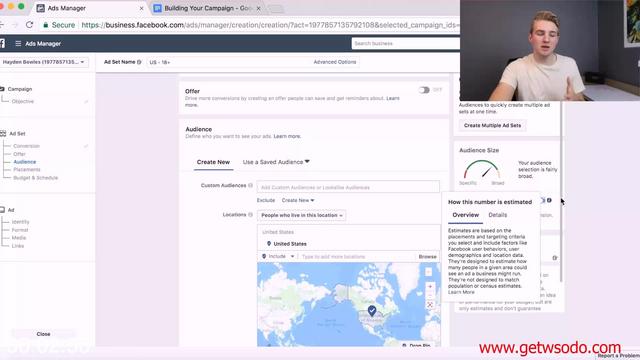
Task: Click the Ad Set Name text field
Action: tap(229, 62)
